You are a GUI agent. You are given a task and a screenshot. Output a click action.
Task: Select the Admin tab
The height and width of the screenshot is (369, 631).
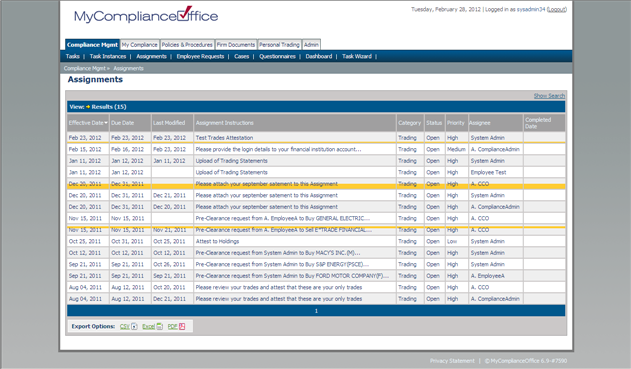tap(311, 45)
